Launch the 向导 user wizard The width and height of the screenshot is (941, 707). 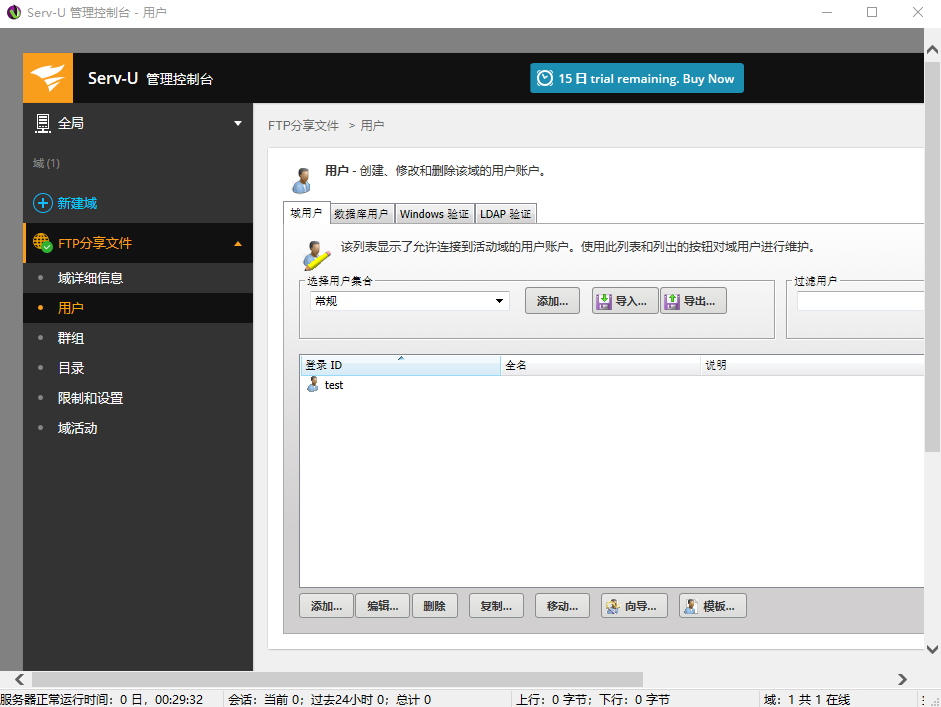point(633,605)
